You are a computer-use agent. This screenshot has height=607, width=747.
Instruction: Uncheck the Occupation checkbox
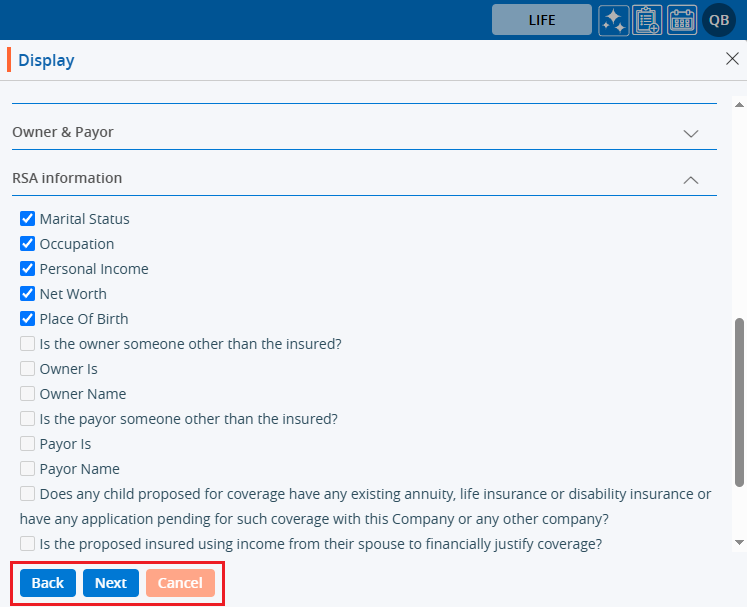pos(28,244)
